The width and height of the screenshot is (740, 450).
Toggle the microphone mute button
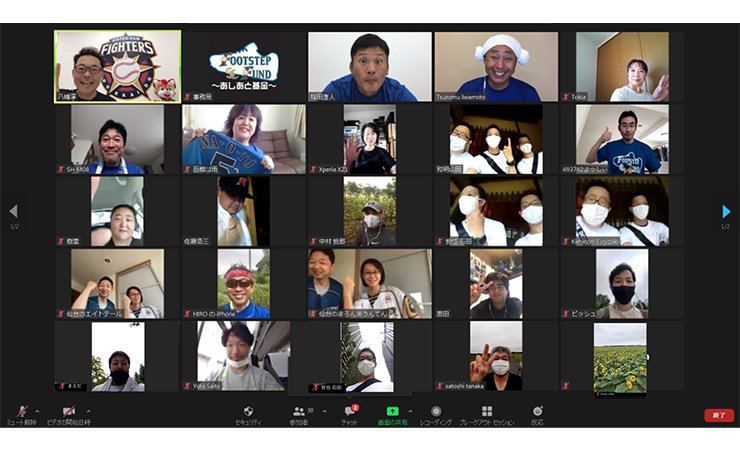21,411
